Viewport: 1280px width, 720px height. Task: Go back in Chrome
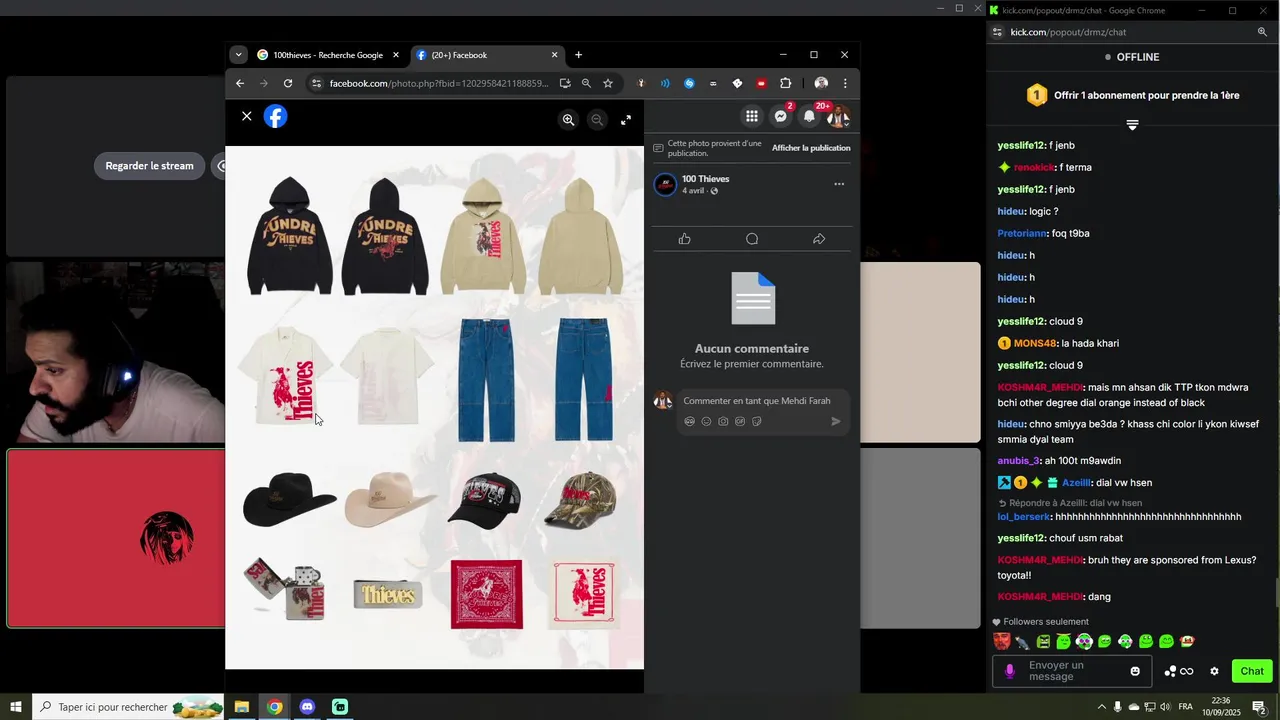(x=240, y=84)
